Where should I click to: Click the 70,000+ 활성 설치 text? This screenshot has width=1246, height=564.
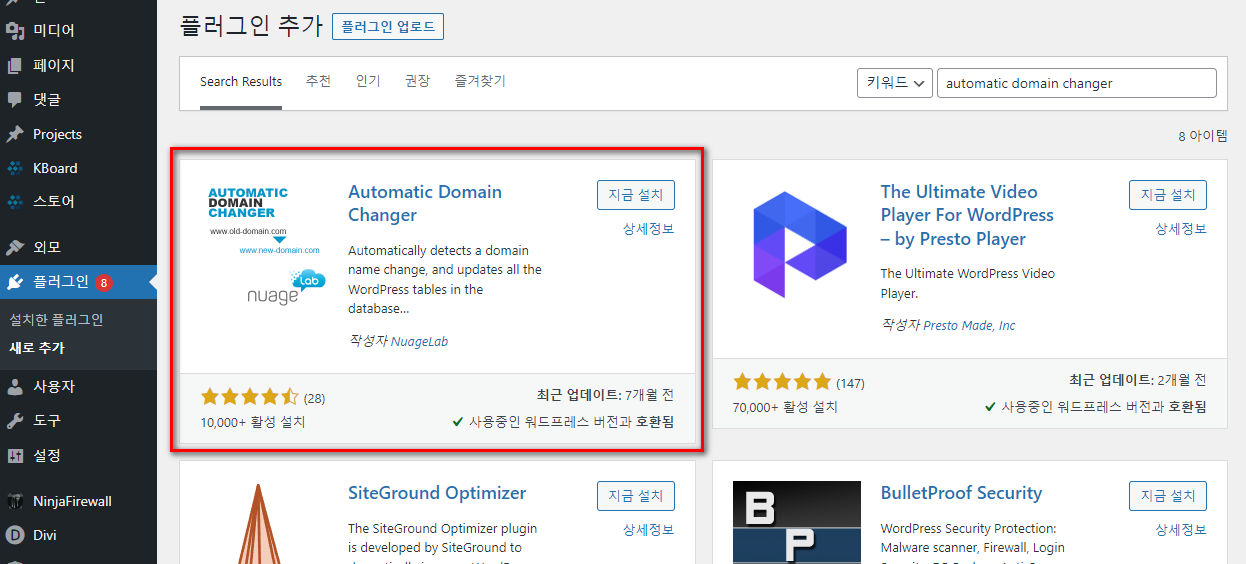click(785, 407)
